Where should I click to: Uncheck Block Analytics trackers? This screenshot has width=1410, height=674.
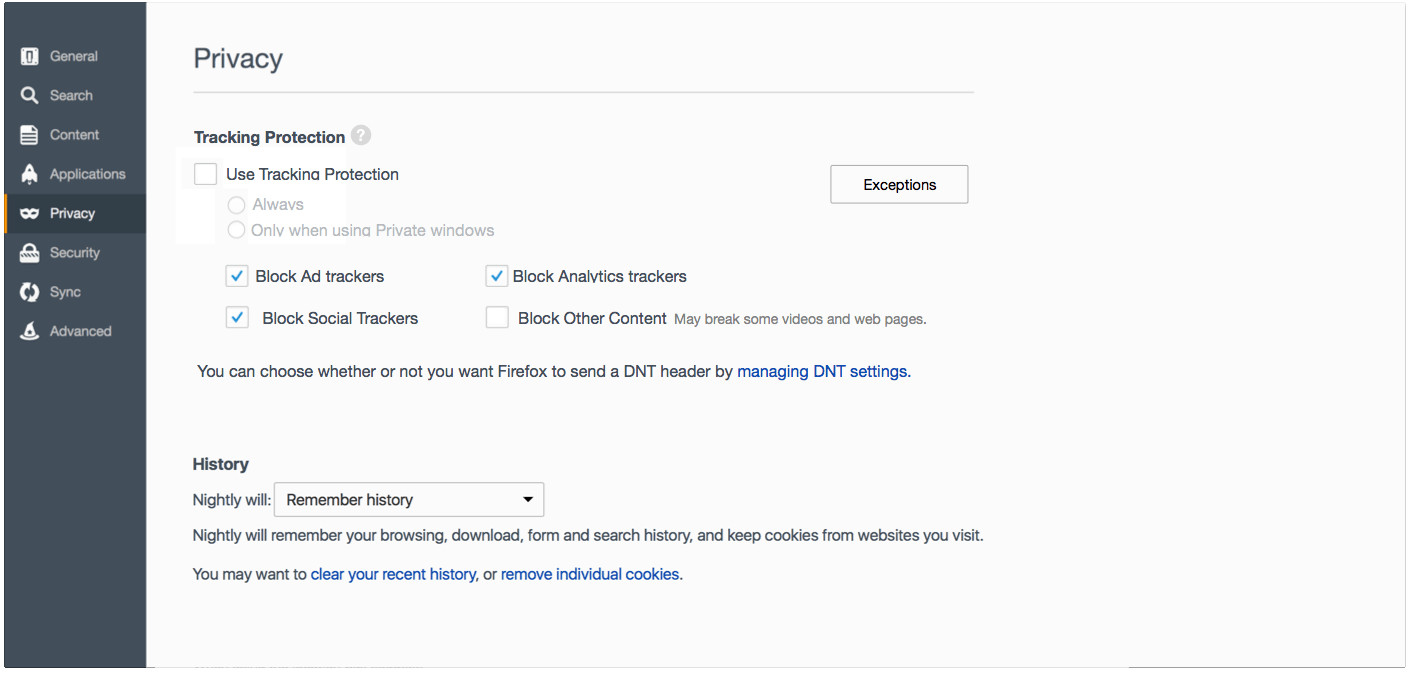click(496, 276)
